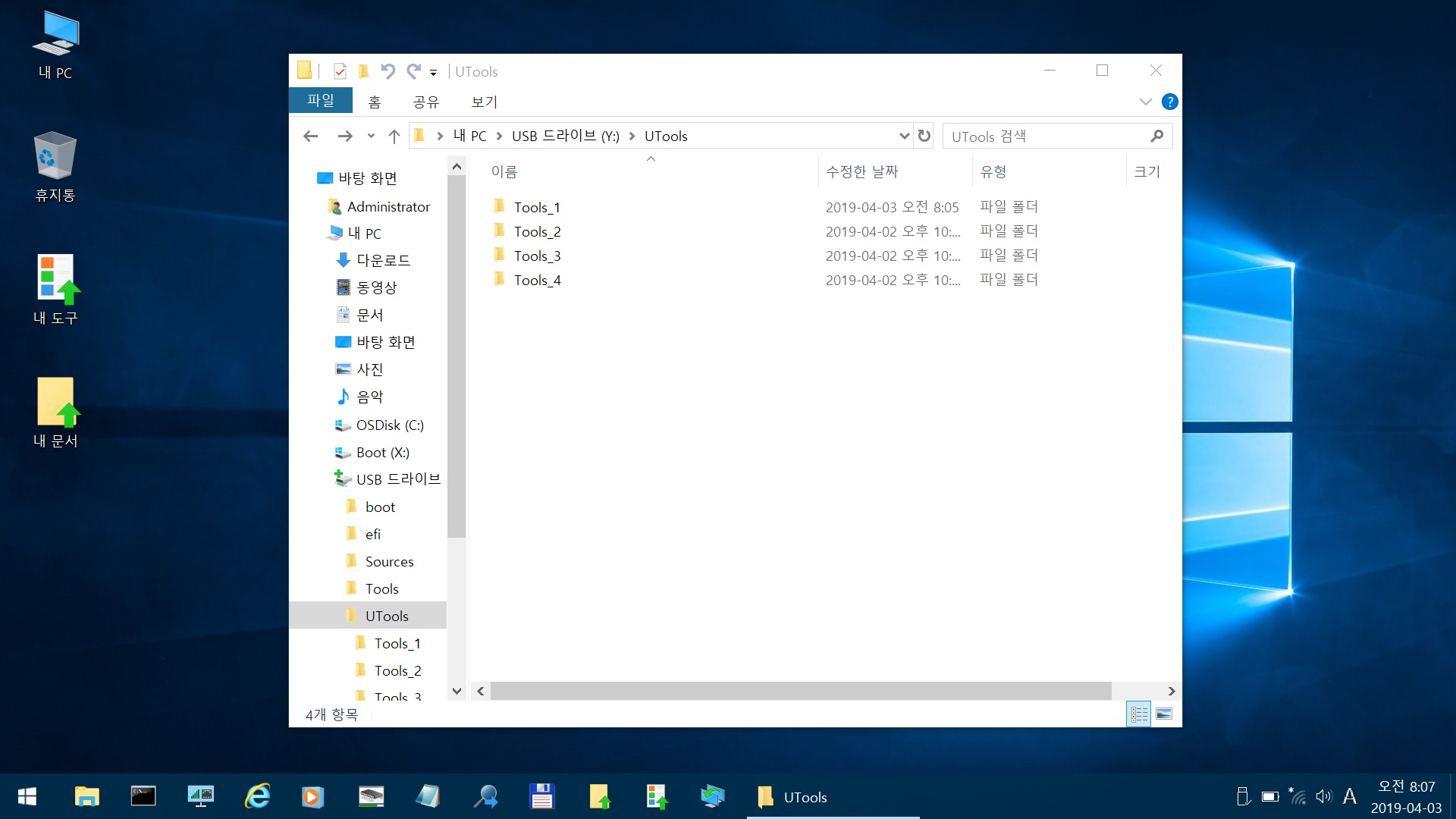Screen dimensions: 1456x819
Task: Open the 파일 menu
Action: pyautogui.click(x=322, y=100)
